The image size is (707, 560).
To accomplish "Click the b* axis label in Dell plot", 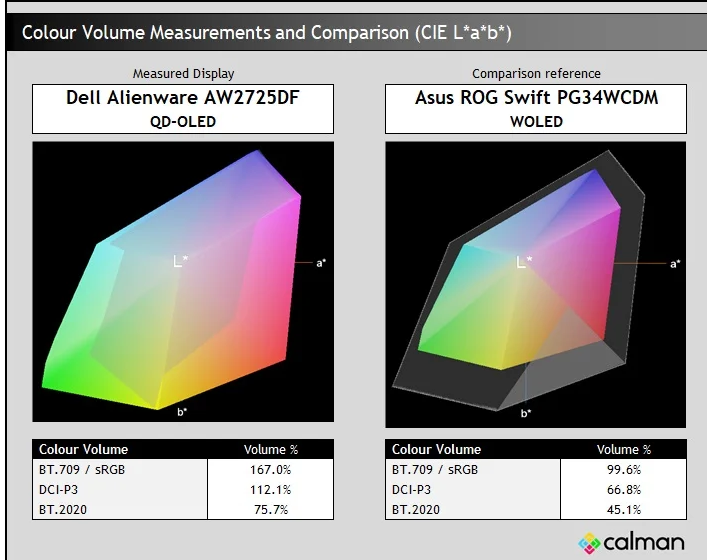I will click(x=182, y=412).
